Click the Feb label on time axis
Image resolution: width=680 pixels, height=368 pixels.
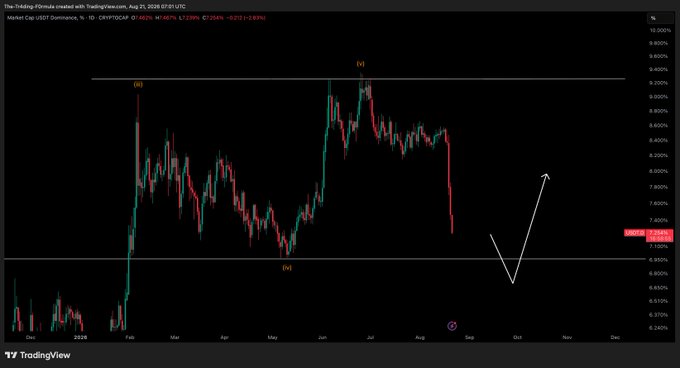tap(130, 337)
